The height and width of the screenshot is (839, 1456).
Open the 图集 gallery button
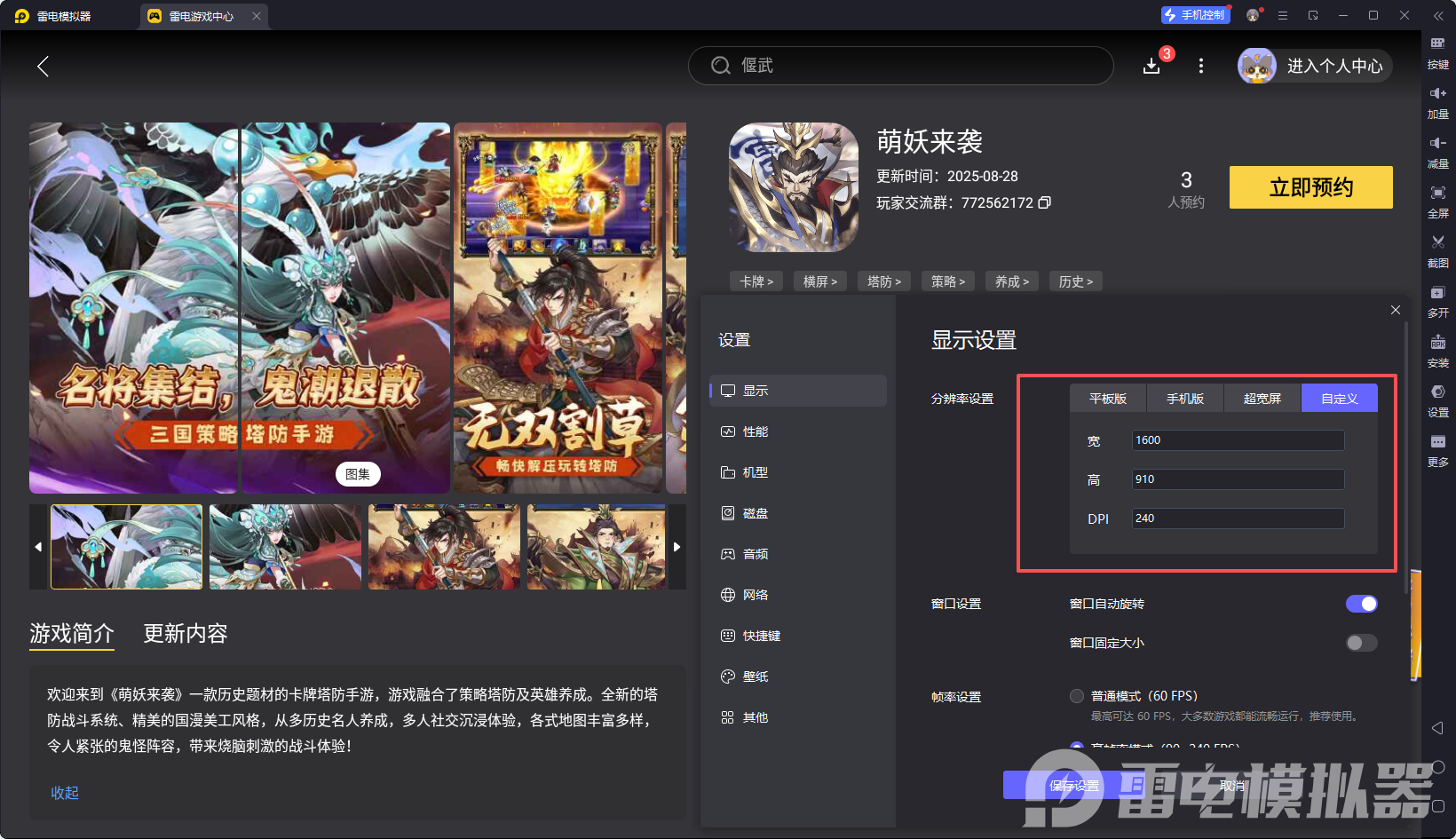click(358, 474)
